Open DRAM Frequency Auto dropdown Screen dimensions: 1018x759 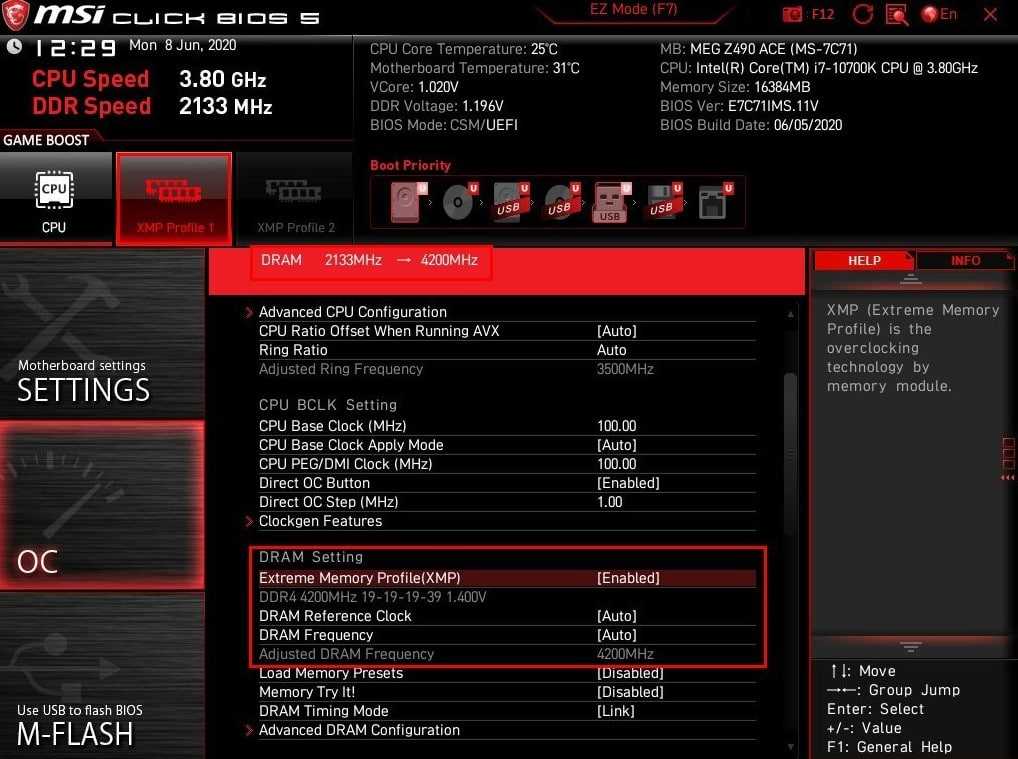616,635
